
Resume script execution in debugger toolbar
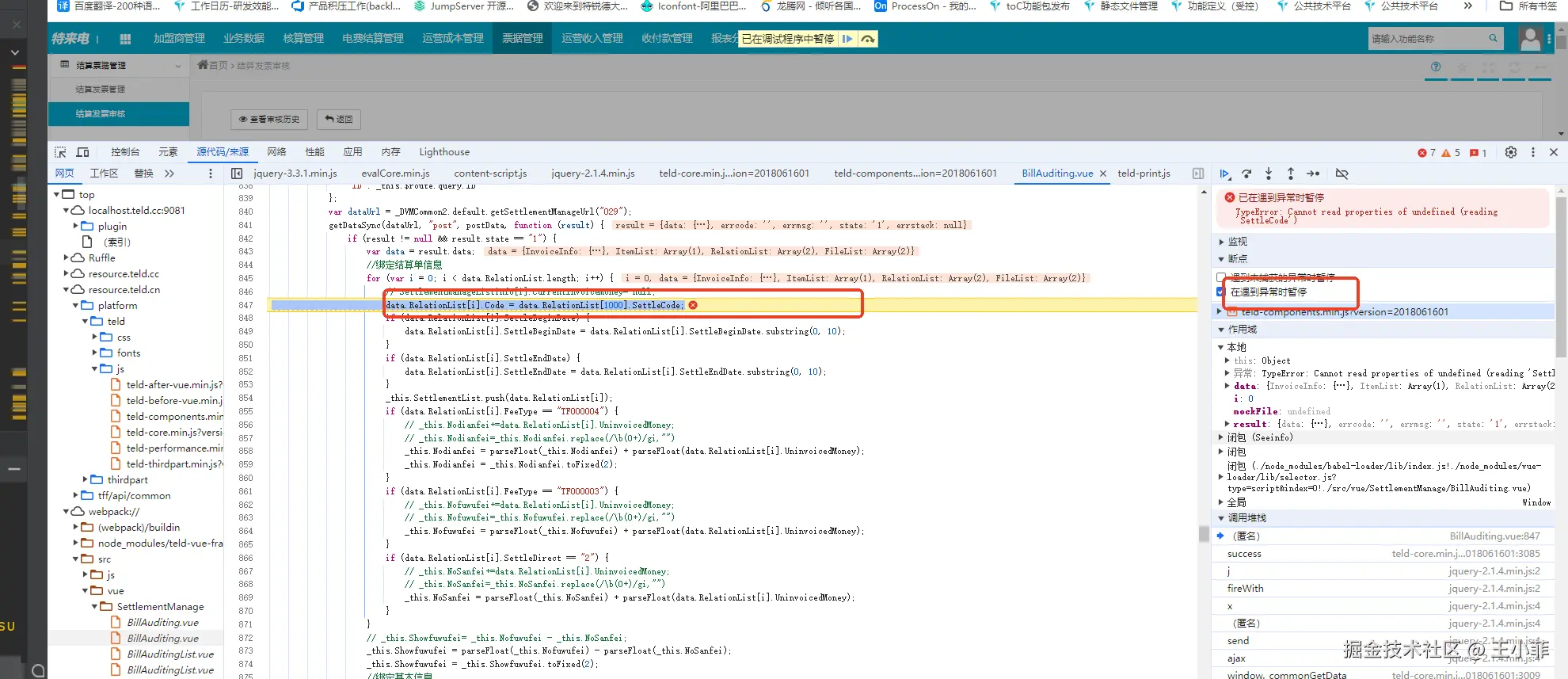pos(1224,174)
